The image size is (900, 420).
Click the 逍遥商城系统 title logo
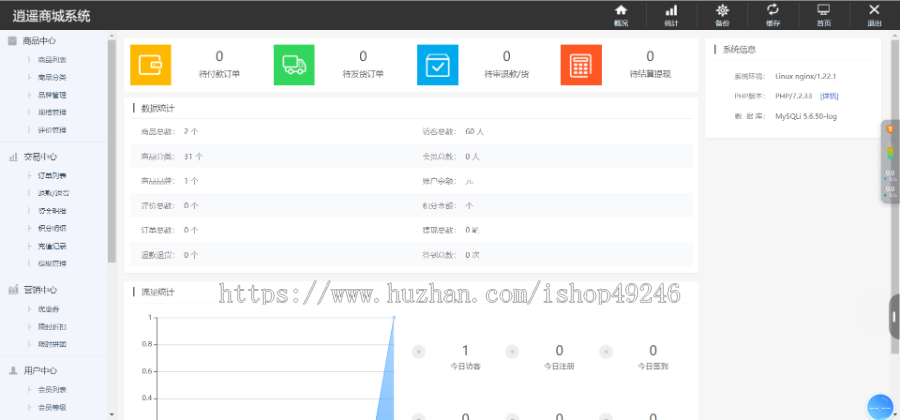pyautogui.click(x=51, y=15)
